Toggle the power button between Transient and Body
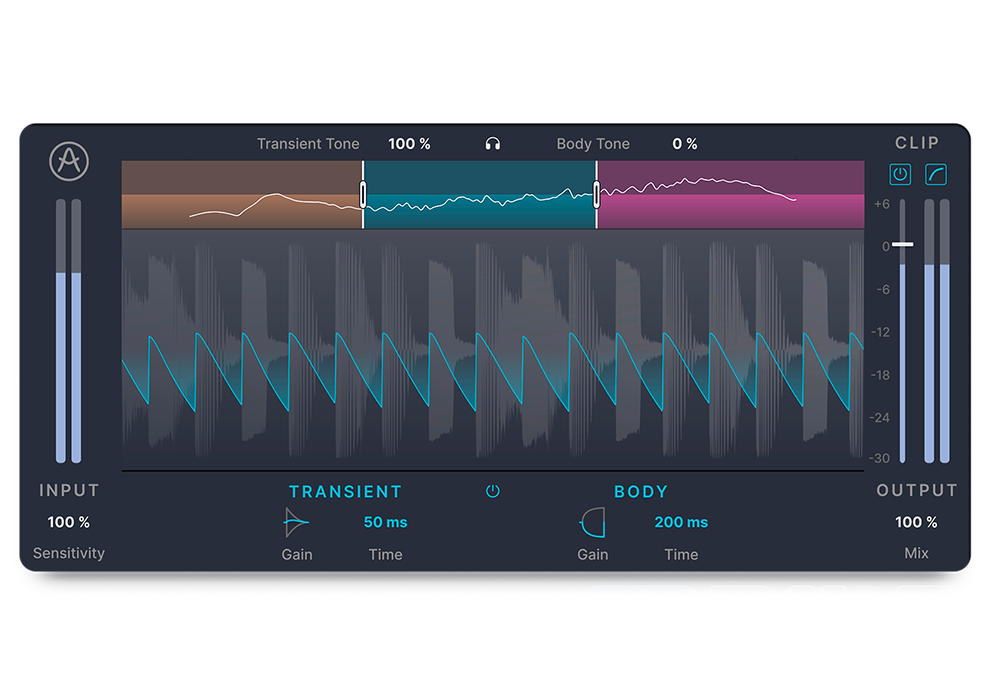 pos(493,491)
